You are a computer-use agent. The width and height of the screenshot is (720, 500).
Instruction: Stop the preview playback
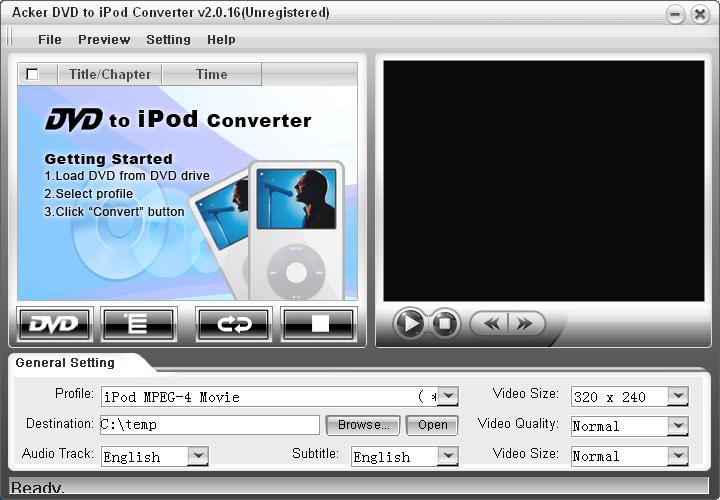click(x=444, y=324)
